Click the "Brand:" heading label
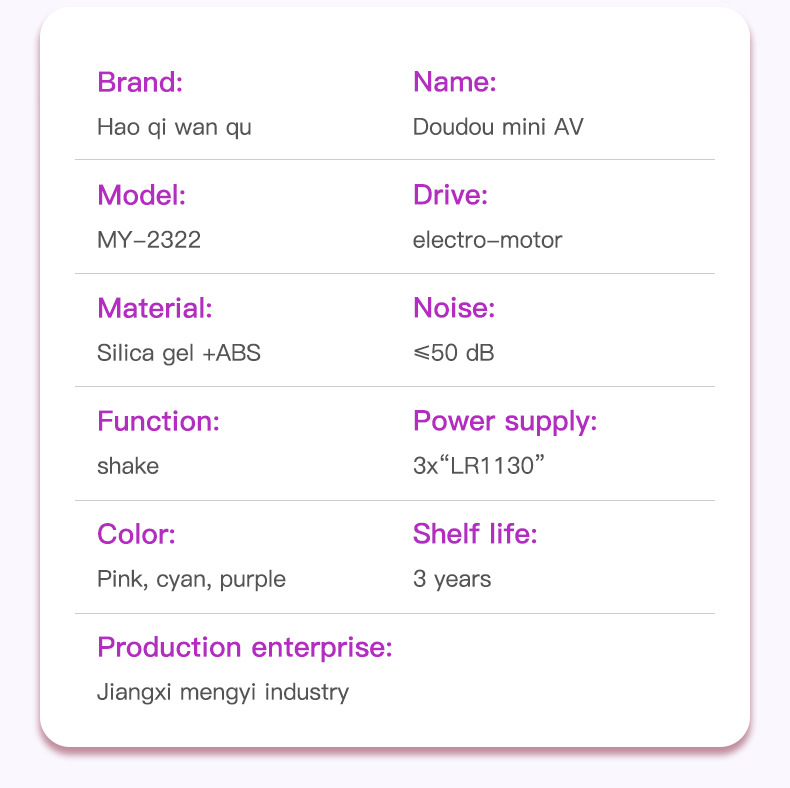Viewport: 790px width, 788px height. 140,82
